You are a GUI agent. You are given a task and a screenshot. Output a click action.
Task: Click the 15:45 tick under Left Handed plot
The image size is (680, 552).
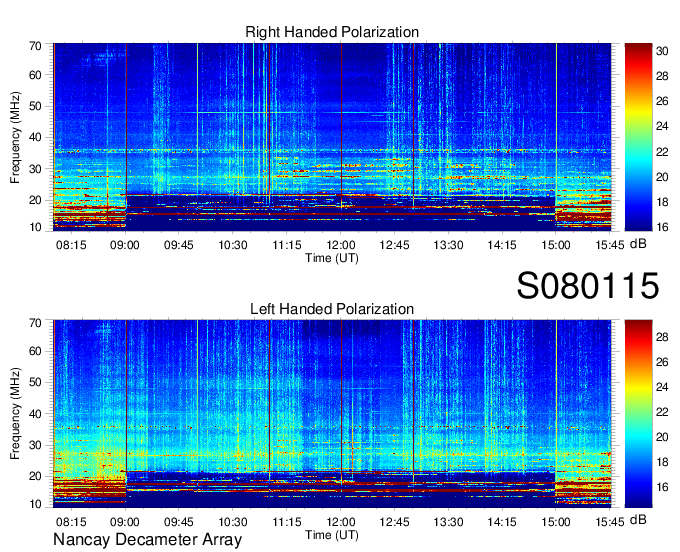coord(610,522)
